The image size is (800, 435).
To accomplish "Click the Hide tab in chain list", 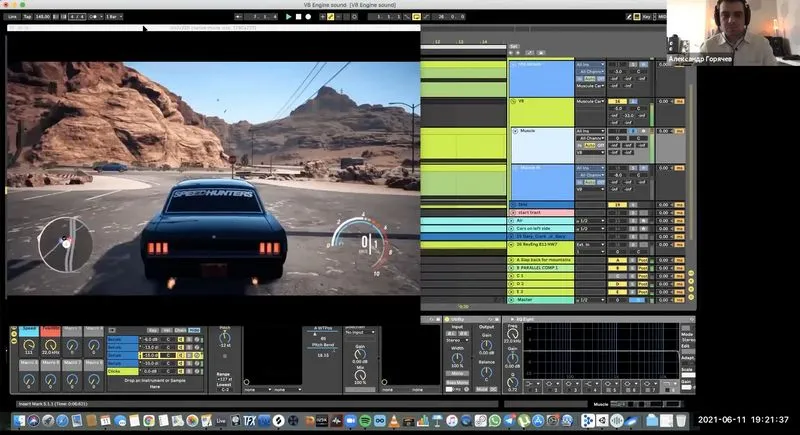I will [194, 330].
